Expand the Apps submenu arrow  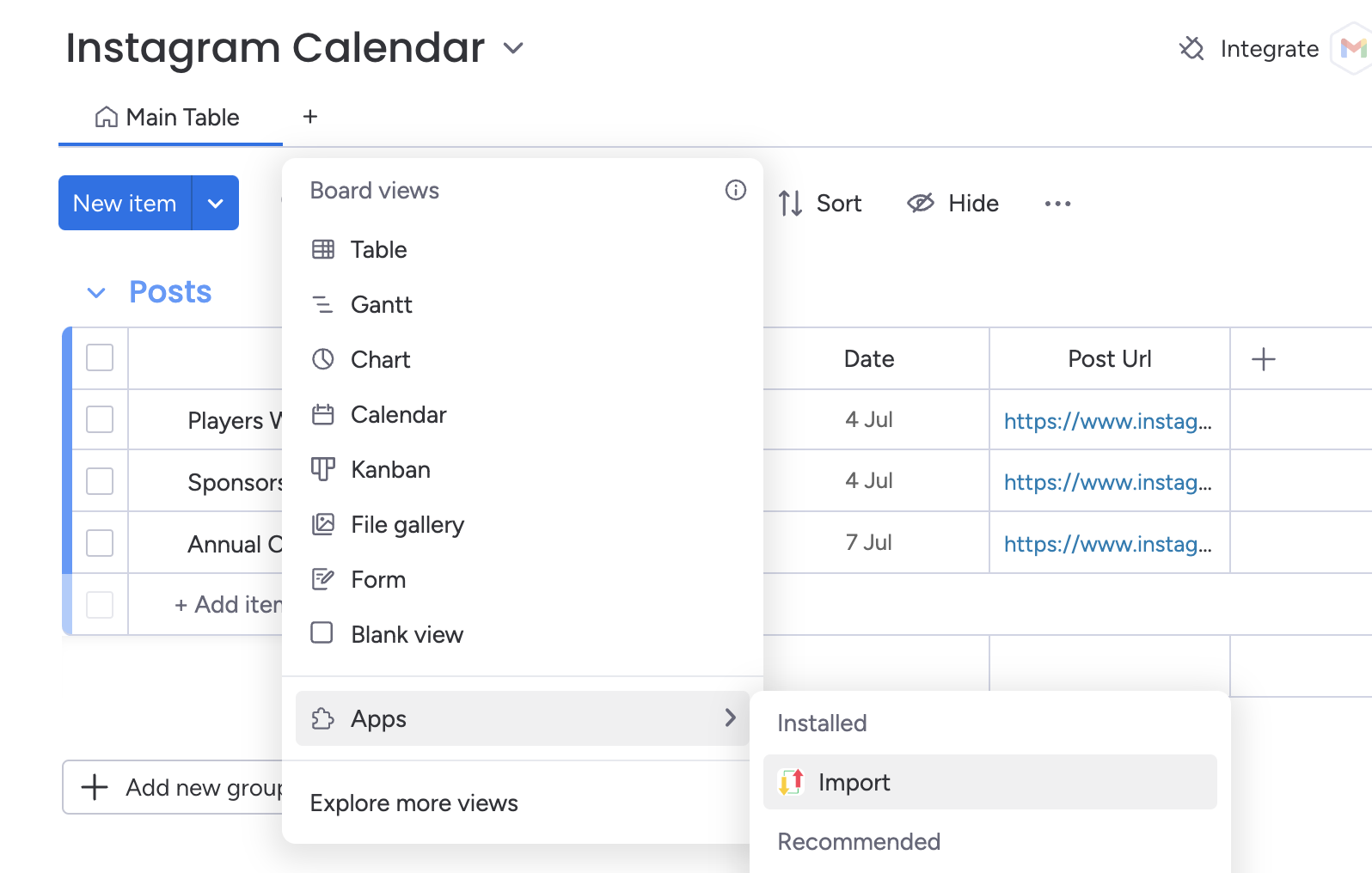(x=730, y=717)
